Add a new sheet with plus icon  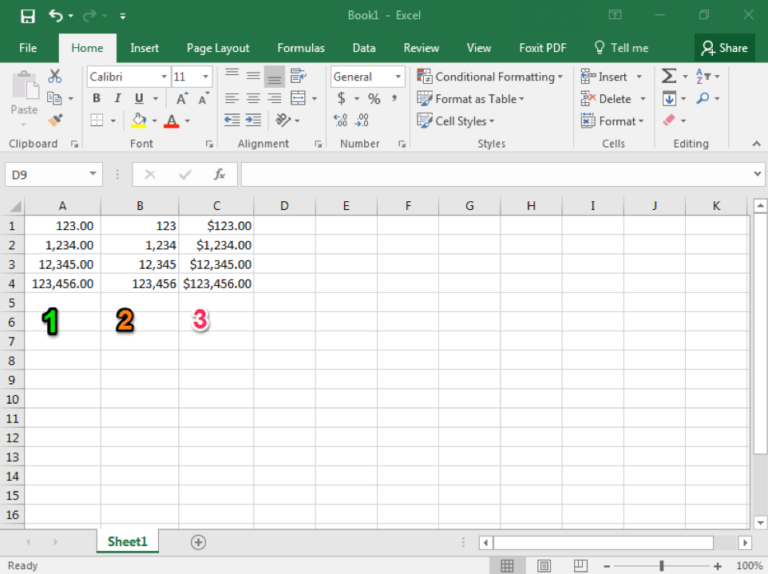pyautogui.click(x=198, y=542)
